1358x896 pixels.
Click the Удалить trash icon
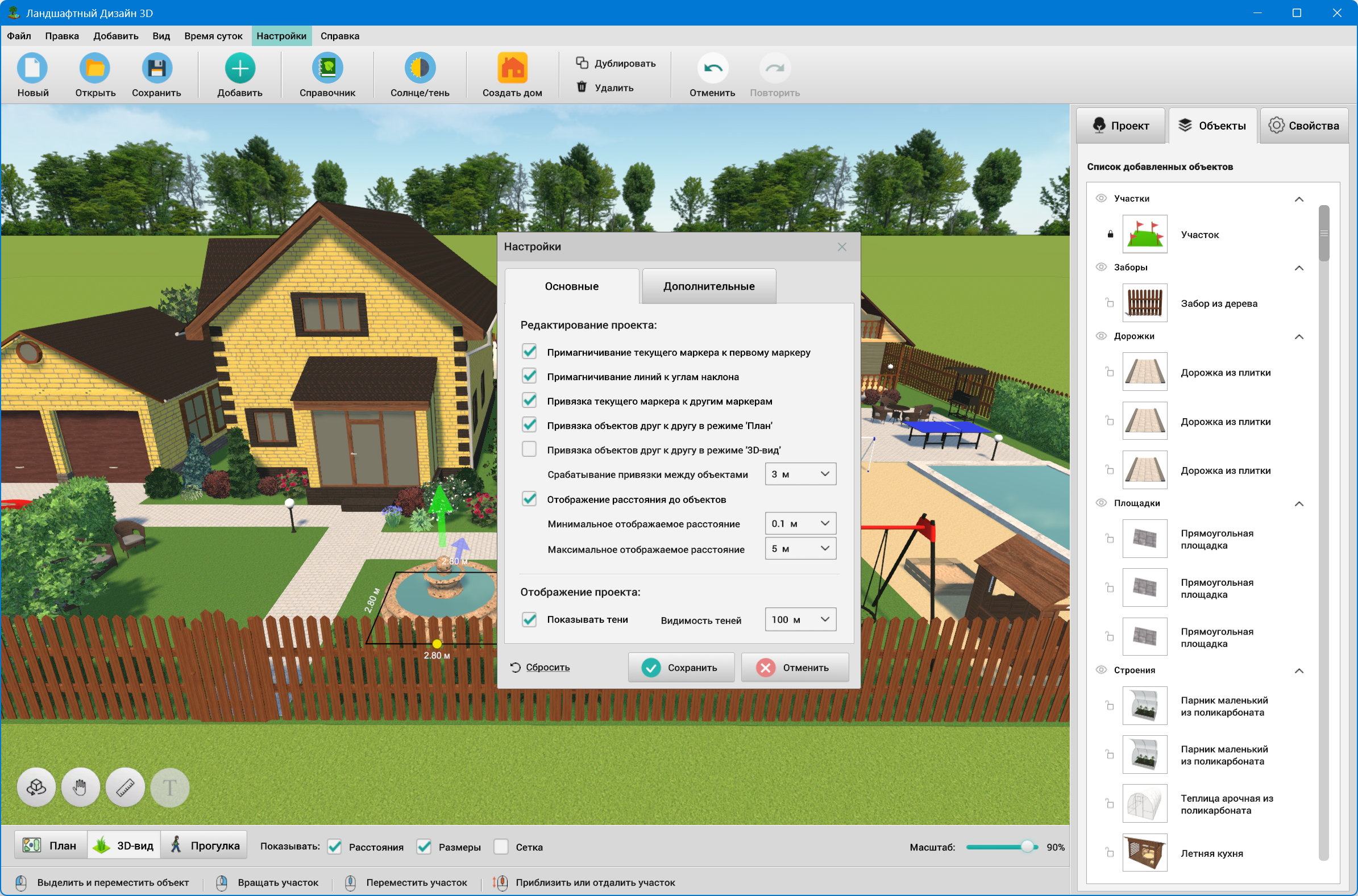tap(582, 87)
